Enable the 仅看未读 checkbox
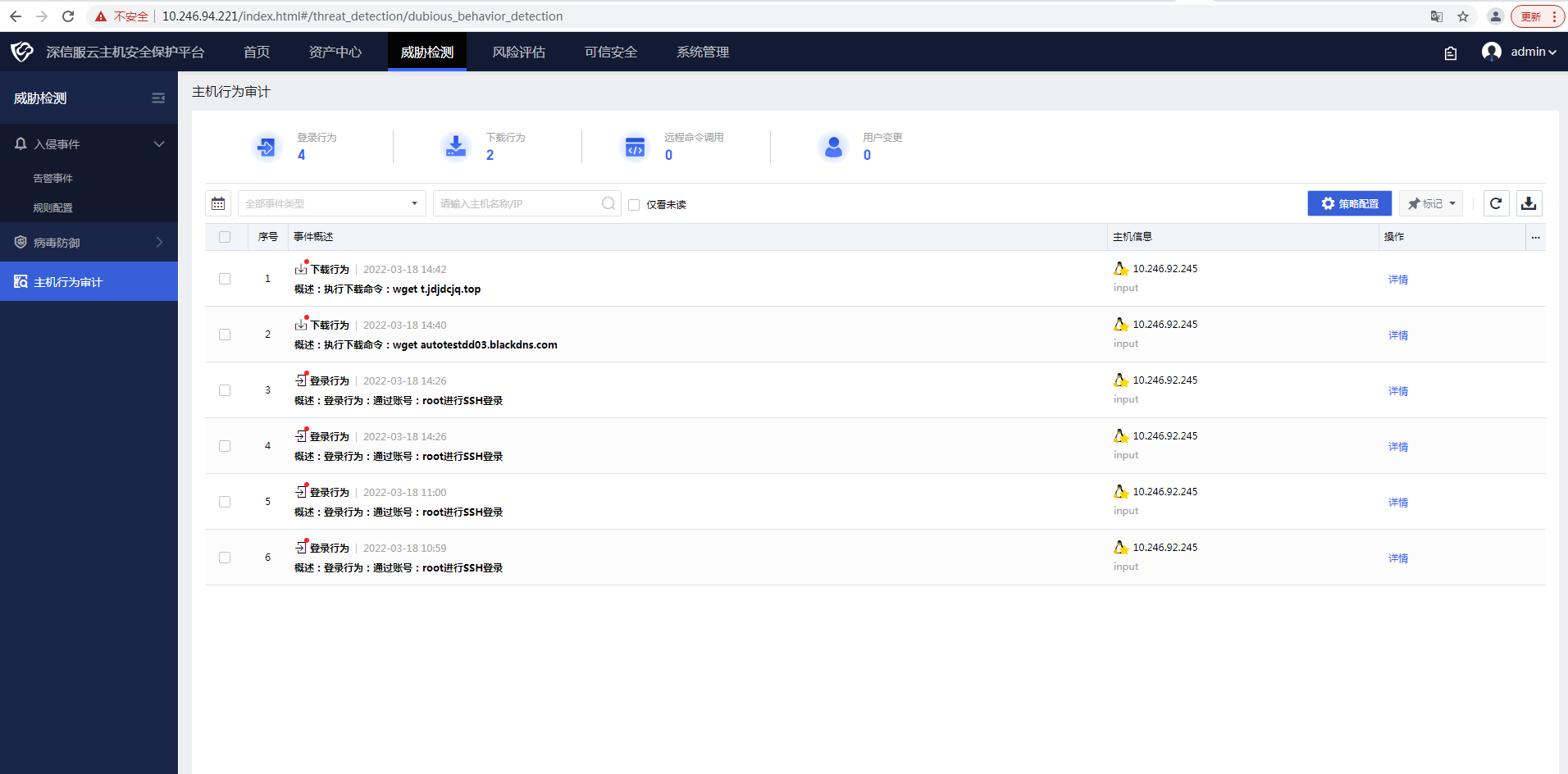 click(634, 205)
